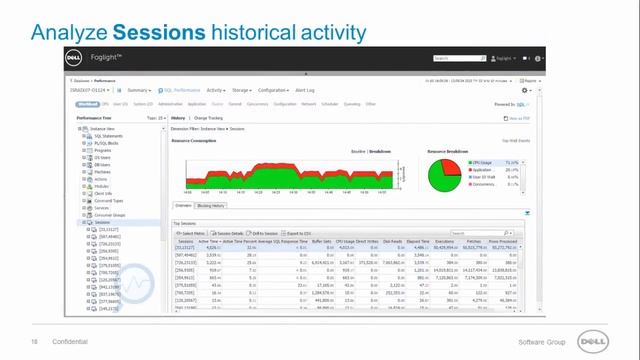Click the collapse arrows icon above Top Sessions
The width and height of the screenshot is (640, 360).
[527, 213]
